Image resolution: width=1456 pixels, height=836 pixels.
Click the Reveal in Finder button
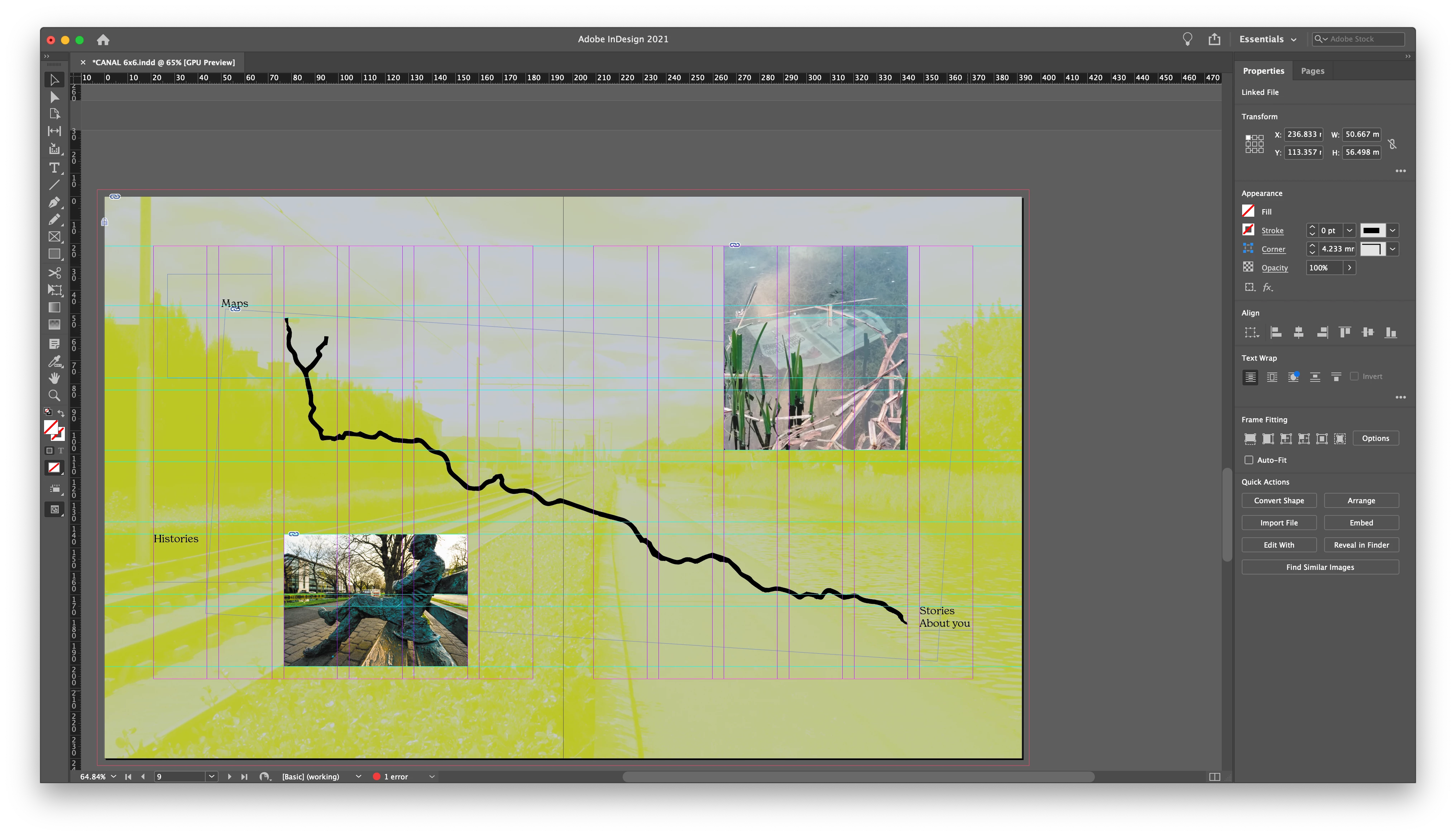click(1361, 545)
